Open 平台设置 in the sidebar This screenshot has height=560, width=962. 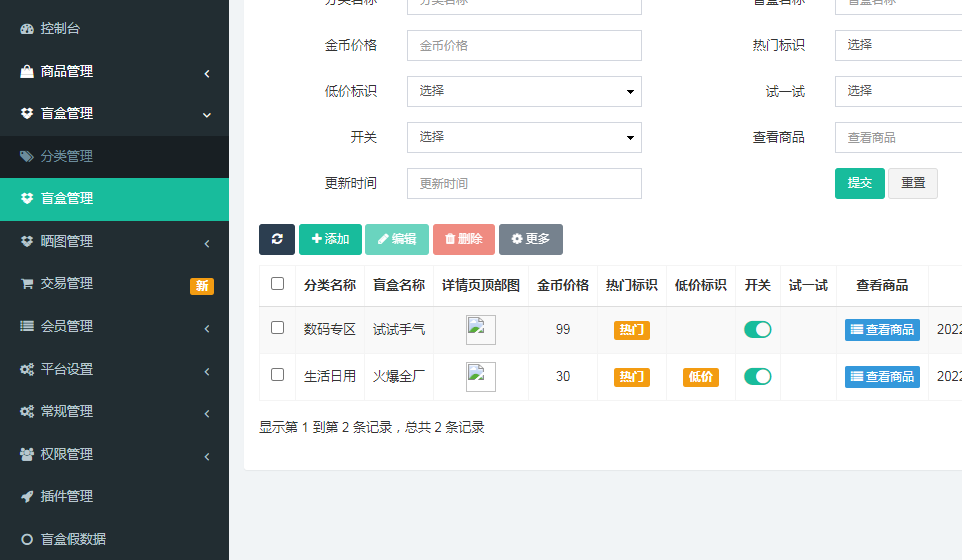click(x=114, y=369)
